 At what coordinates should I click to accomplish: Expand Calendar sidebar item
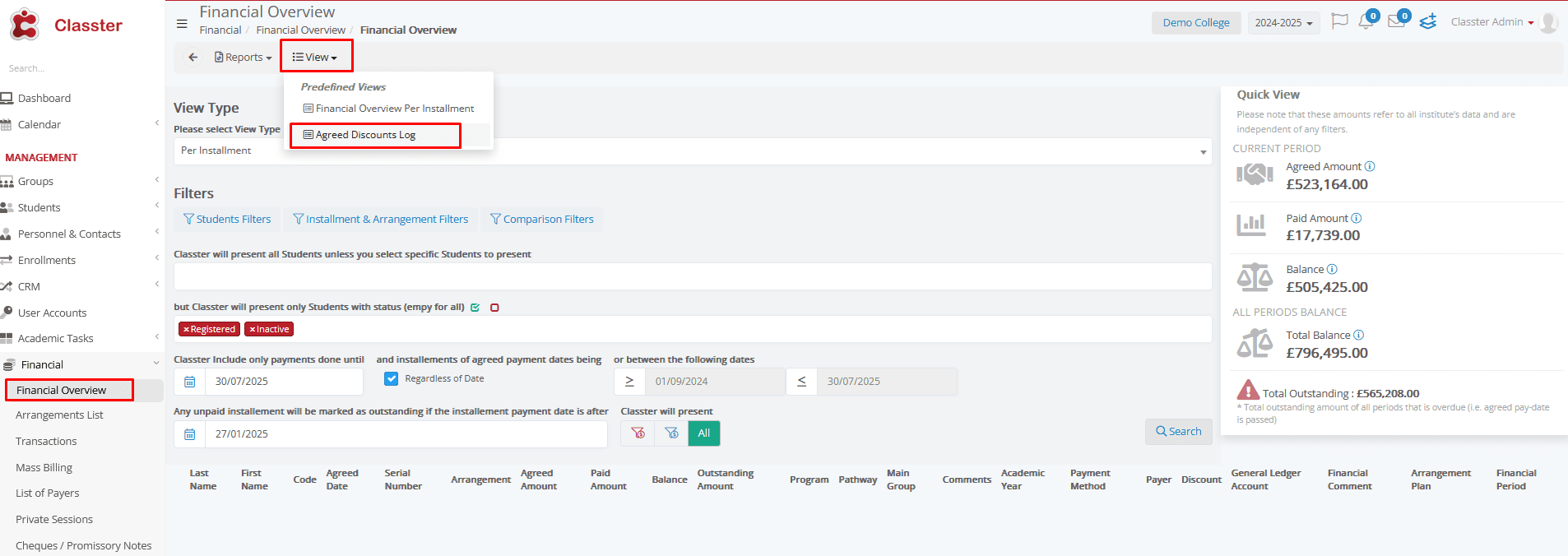pos(39,125)
